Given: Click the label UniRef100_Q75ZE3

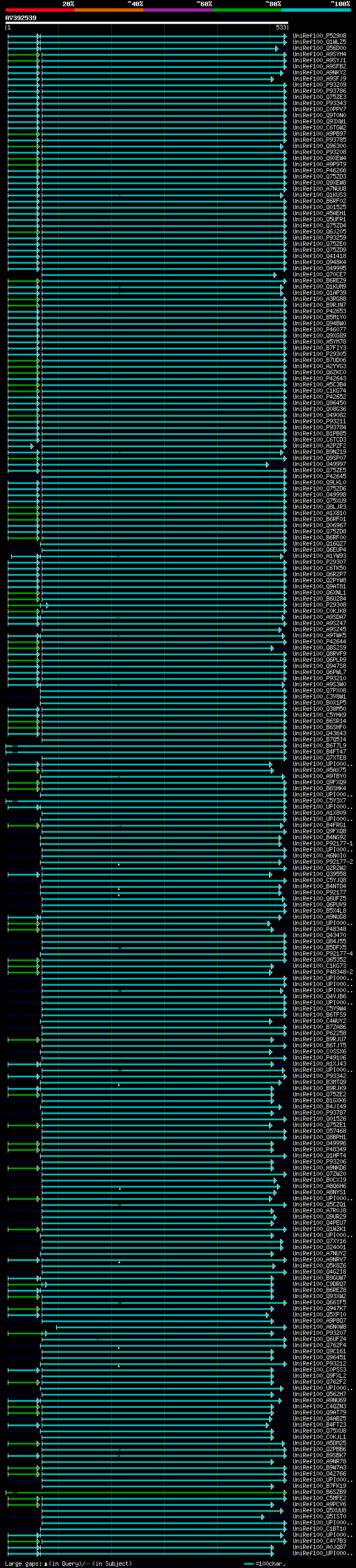Looking at the screenshot, I should (x=319, y=97).
